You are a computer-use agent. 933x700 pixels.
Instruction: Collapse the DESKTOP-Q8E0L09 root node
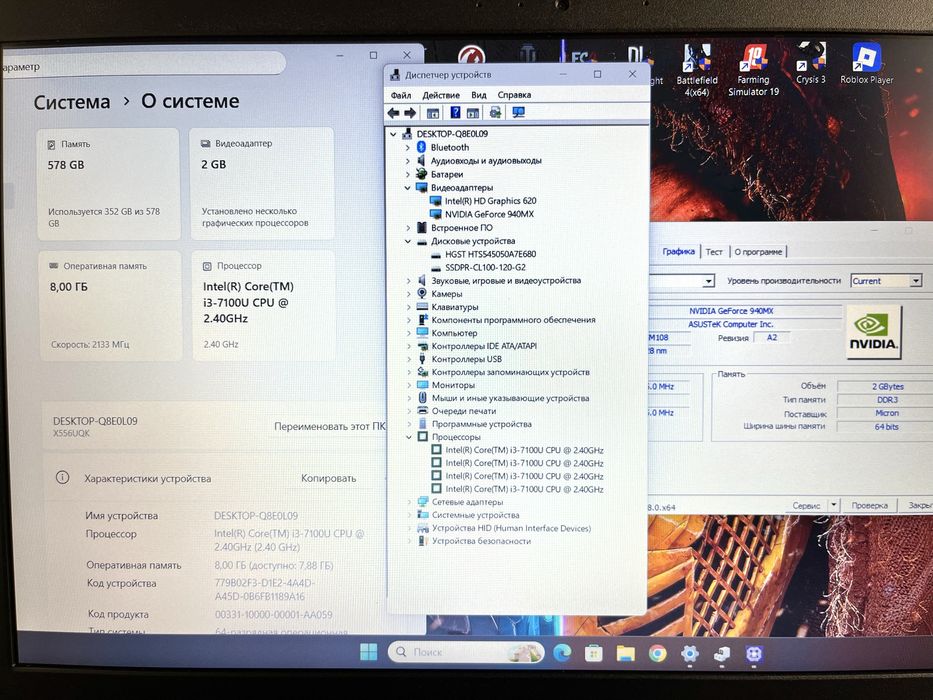[x=393, y=134]
